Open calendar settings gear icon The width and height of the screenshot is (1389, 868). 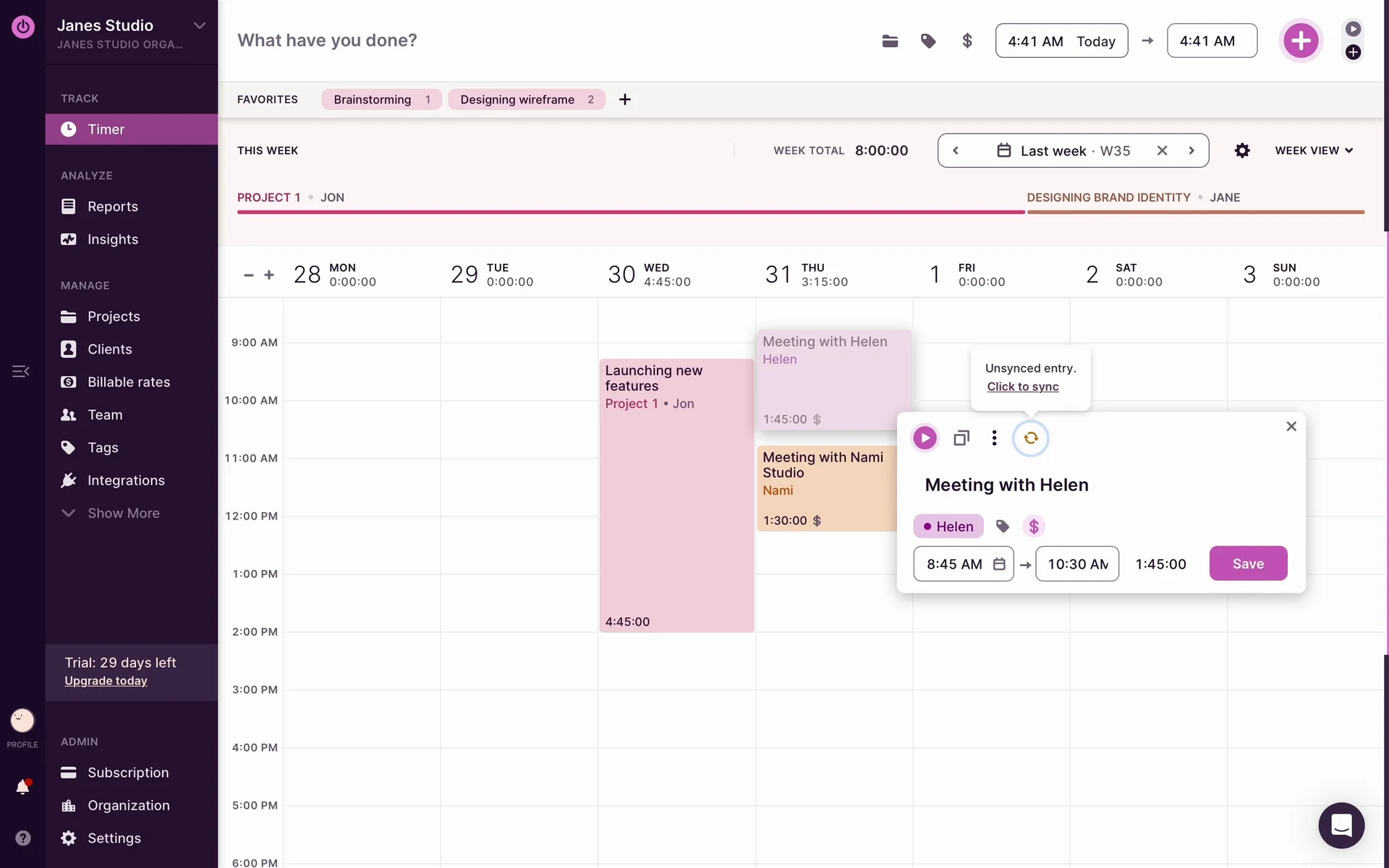tap(1241, 150)
